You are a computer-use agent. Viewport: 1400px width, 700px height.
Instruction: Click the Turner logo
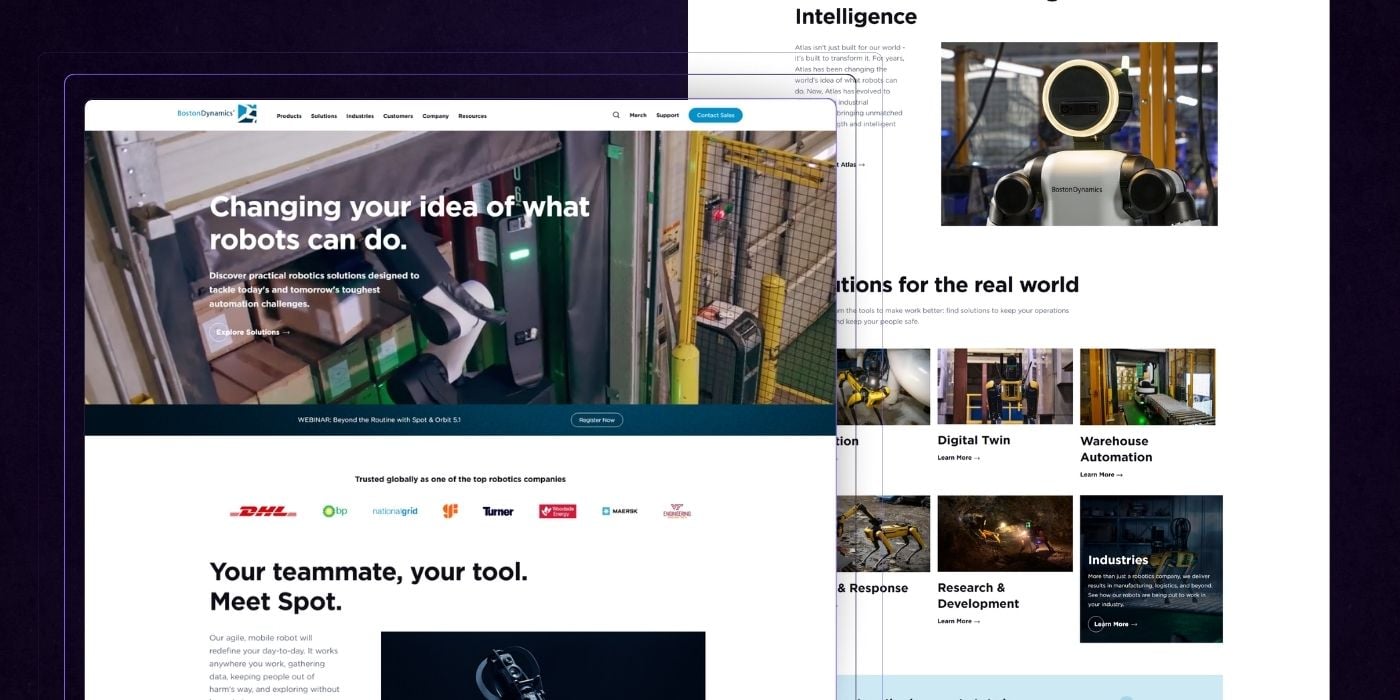click(x=498, y=511)
